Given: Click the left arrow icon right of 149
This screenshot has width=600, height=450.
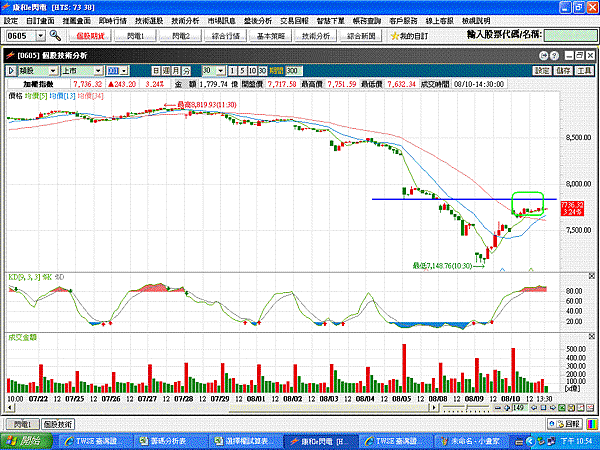Looking at the screenshot, I should [534, 408].
